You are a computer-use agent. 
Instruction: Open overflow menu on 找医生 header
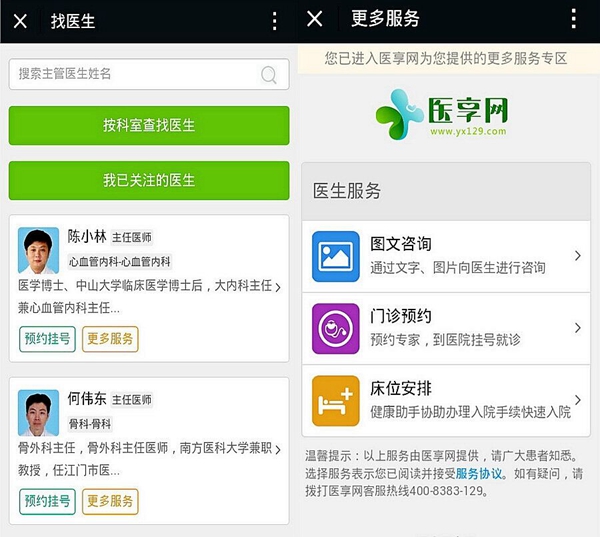pos(274,21)
